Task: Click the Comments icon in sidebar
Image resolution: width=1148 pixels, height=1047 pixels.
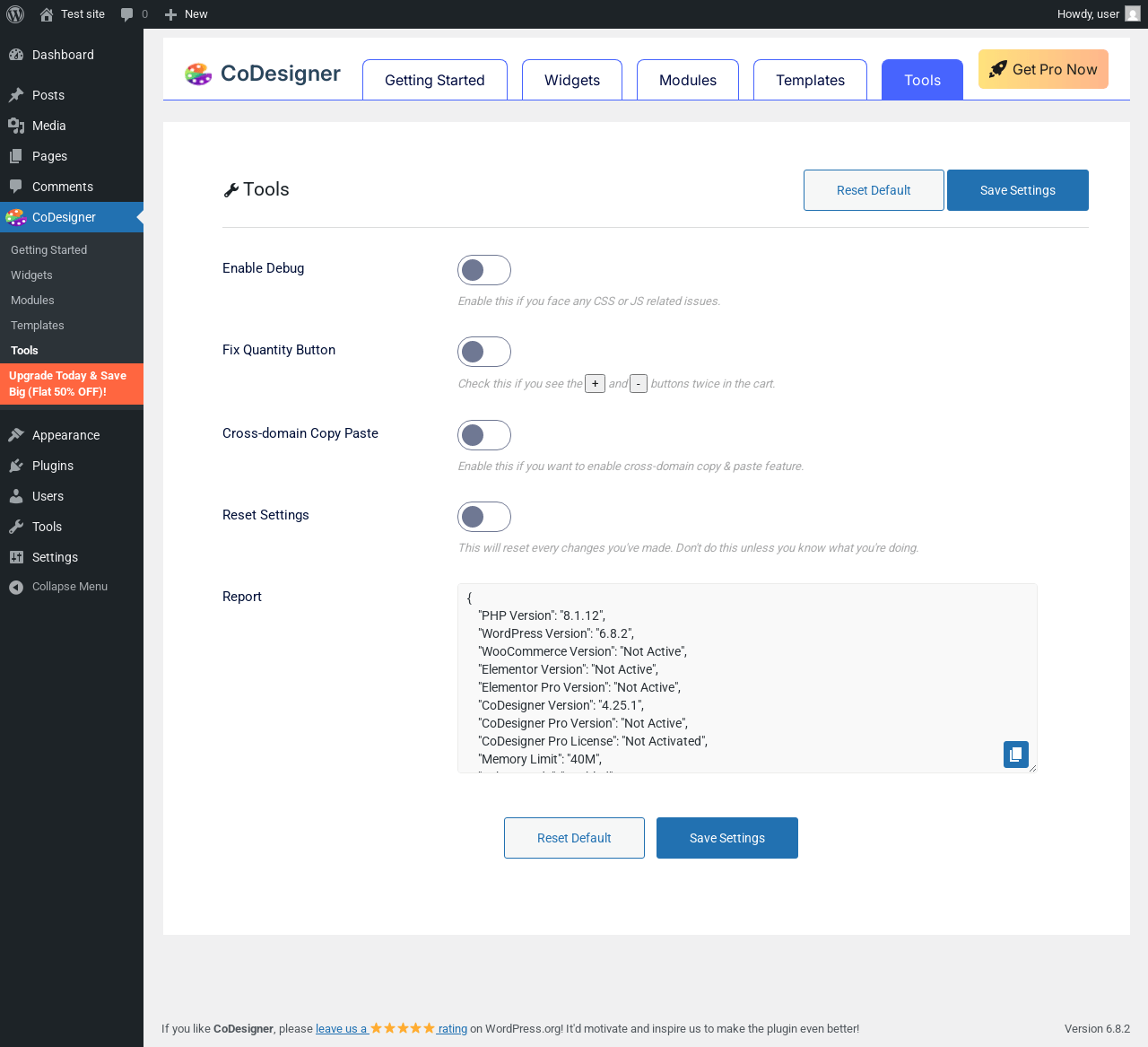Action: [x=16, y=187]
